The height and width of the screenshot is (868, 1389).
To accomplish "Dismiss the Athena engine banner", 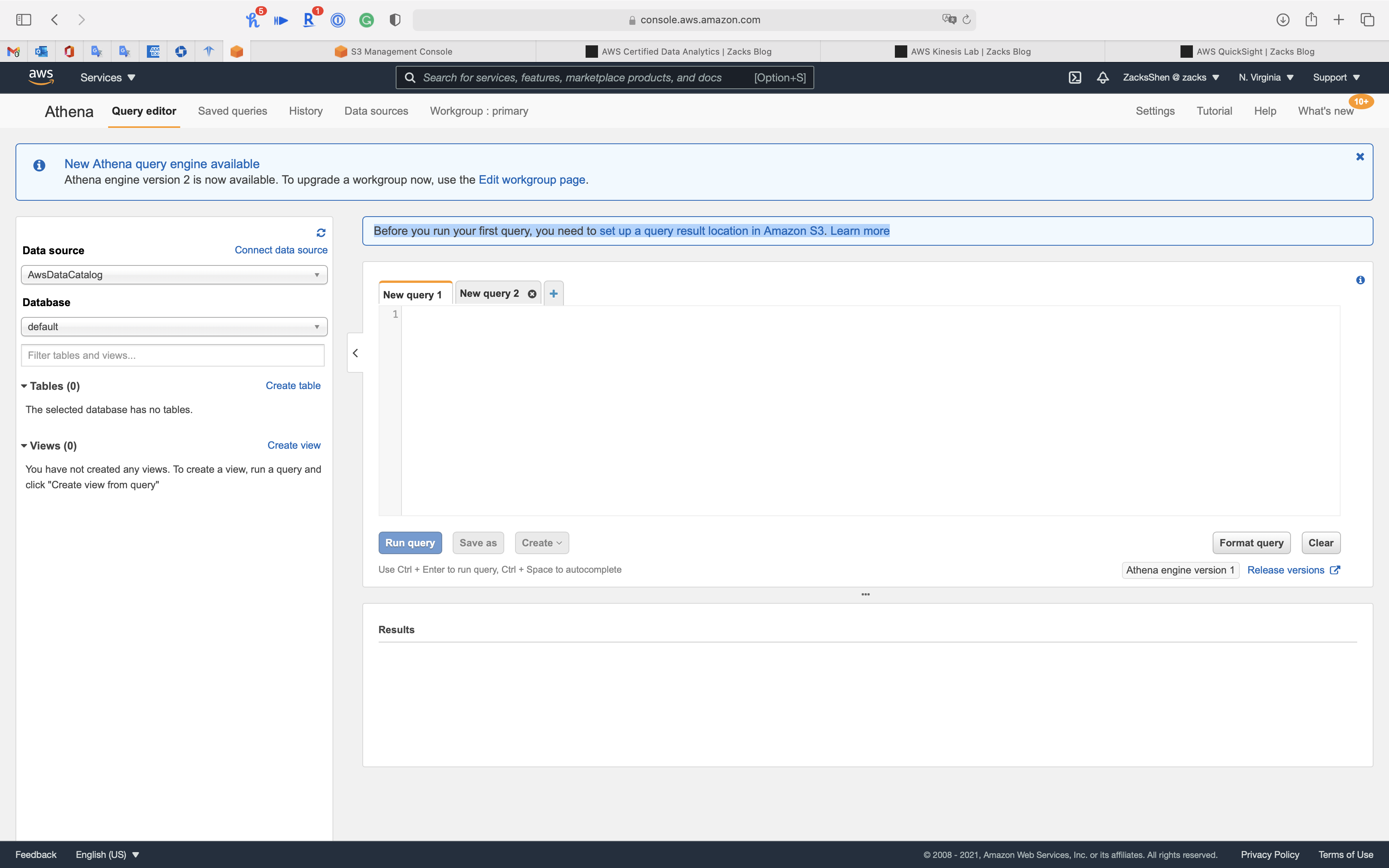I will [1360, 157].
